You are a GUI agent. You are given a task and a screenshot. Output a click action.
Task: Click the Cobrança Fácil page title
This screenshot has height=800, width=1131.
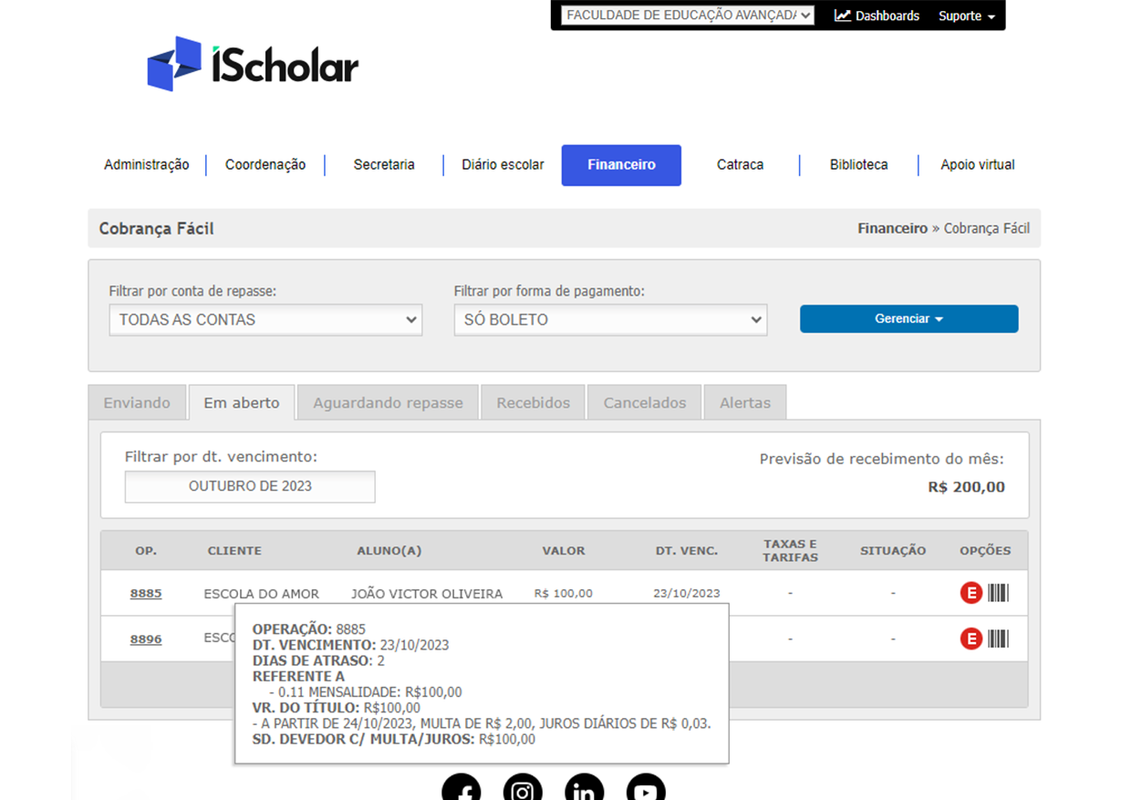tap(157, 229)
